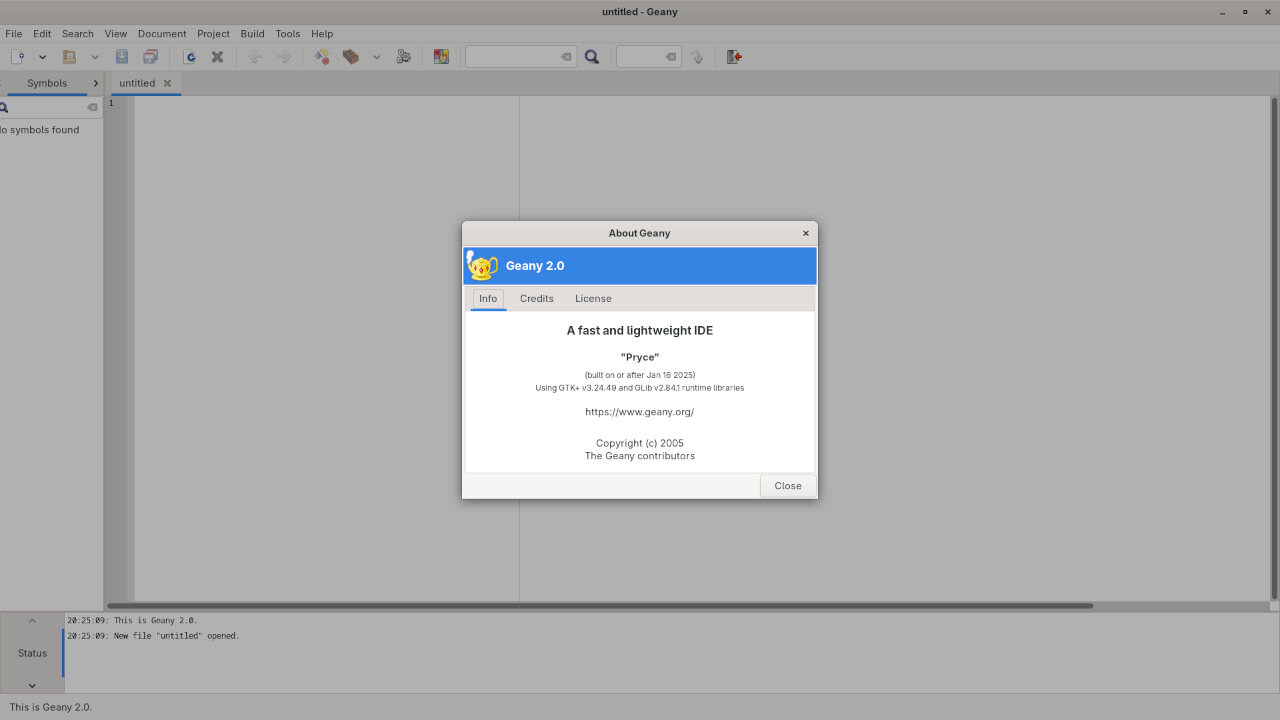The width and height of the screenshot is (1280, 720).
Task: Click the status bar 'This is Geany 2.0.' text
Action: coord(50,707)
